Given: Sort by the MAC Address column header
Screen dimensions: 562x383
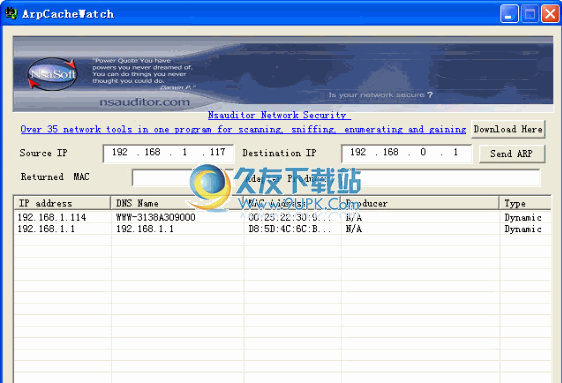Looking at the screenshot, I should point(292,203).
